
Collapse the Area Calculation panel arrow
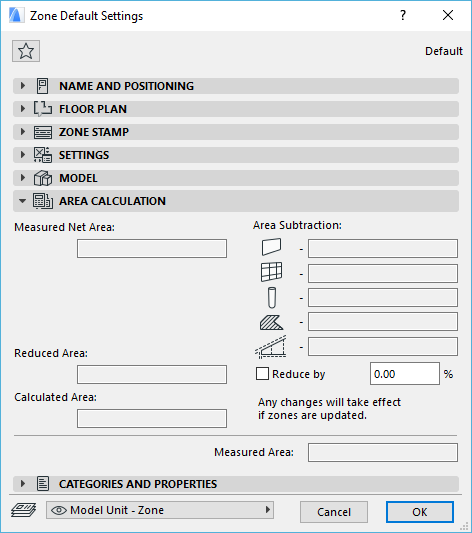point(22,201)
